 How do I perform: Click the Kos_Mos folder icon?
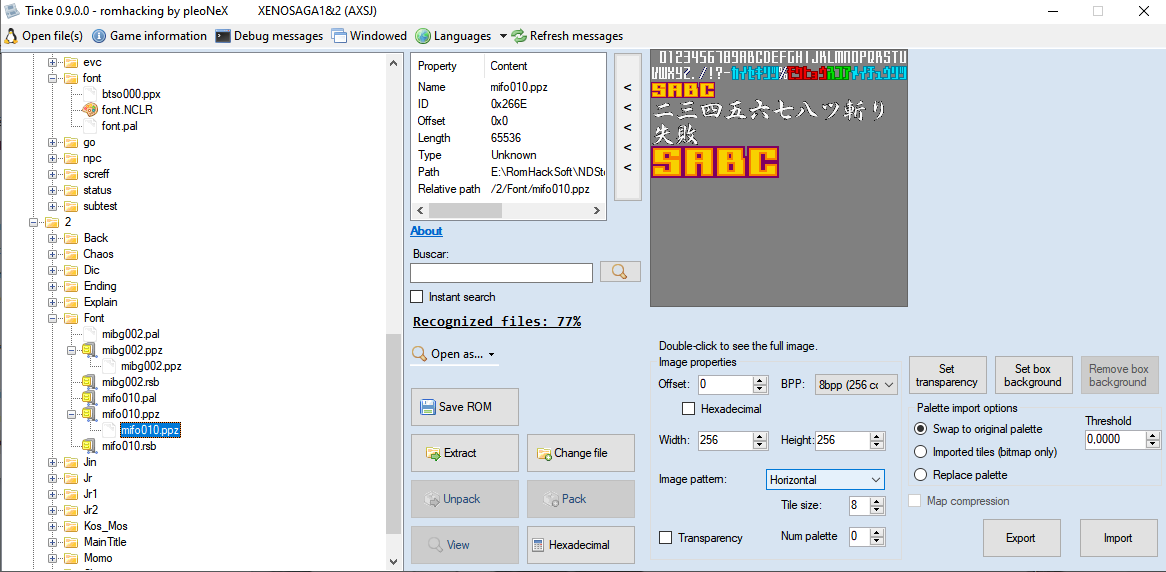[x=71, y=526]
